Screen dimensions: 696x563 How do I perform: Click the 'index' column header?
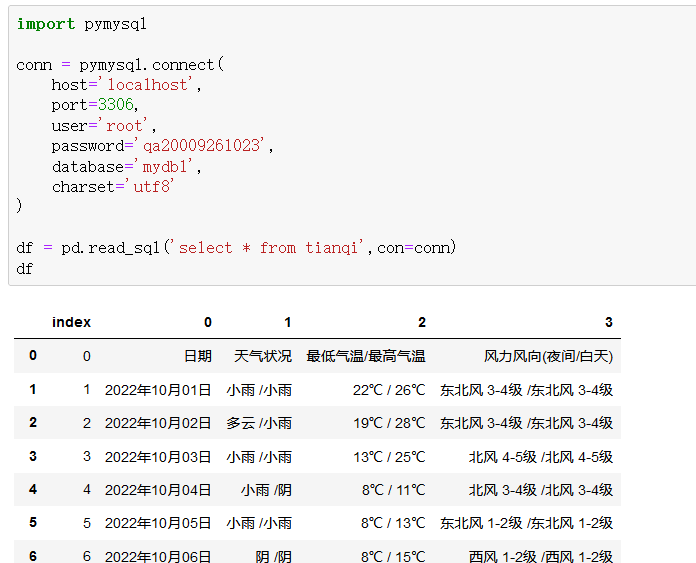[x=71, y=322]
